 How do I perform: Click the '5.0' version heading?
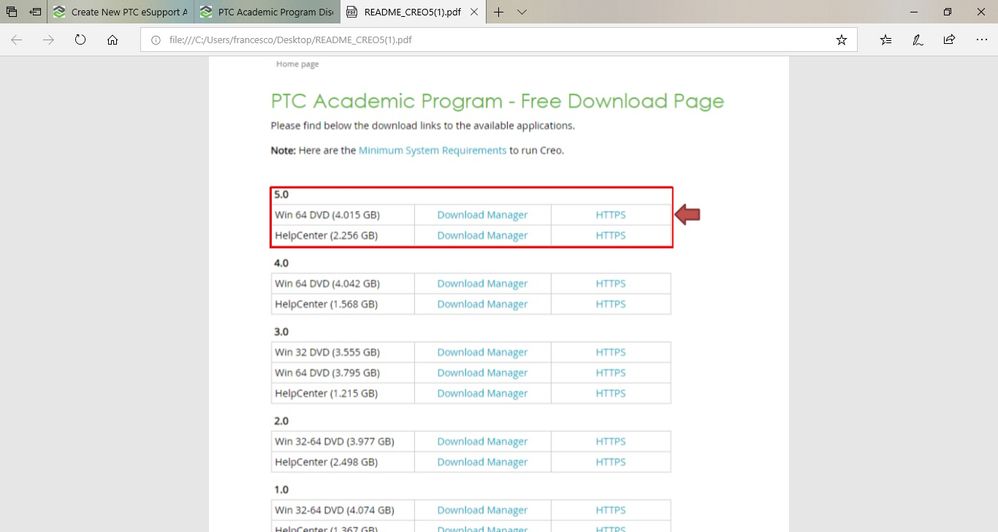(281, 195)
